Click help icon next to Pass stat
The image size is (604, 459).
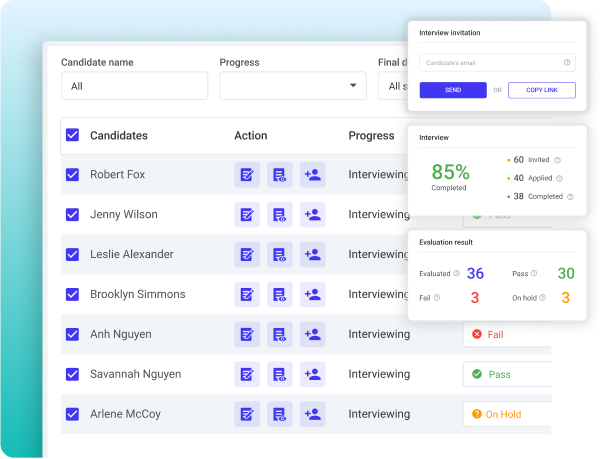534,273
